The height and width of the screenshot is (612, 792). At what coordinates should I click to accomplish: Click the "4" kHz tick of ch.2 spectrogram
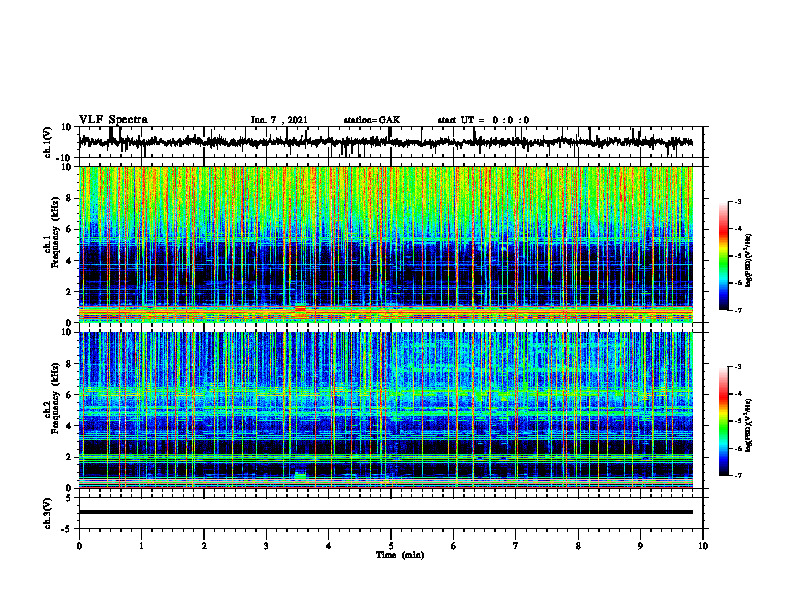click(69, 426)
